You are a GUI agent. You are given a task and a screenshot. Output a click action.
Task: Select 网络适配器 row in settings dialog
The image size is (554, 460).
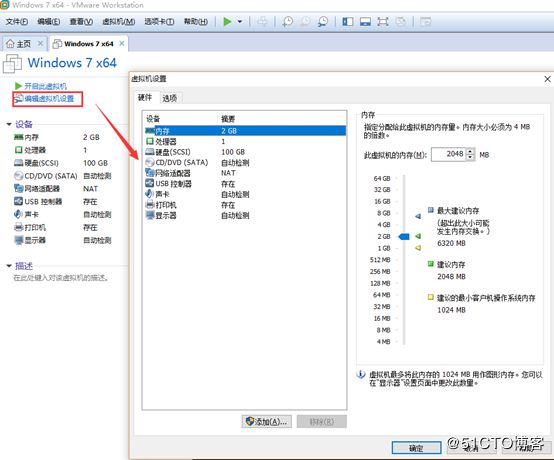245,173
